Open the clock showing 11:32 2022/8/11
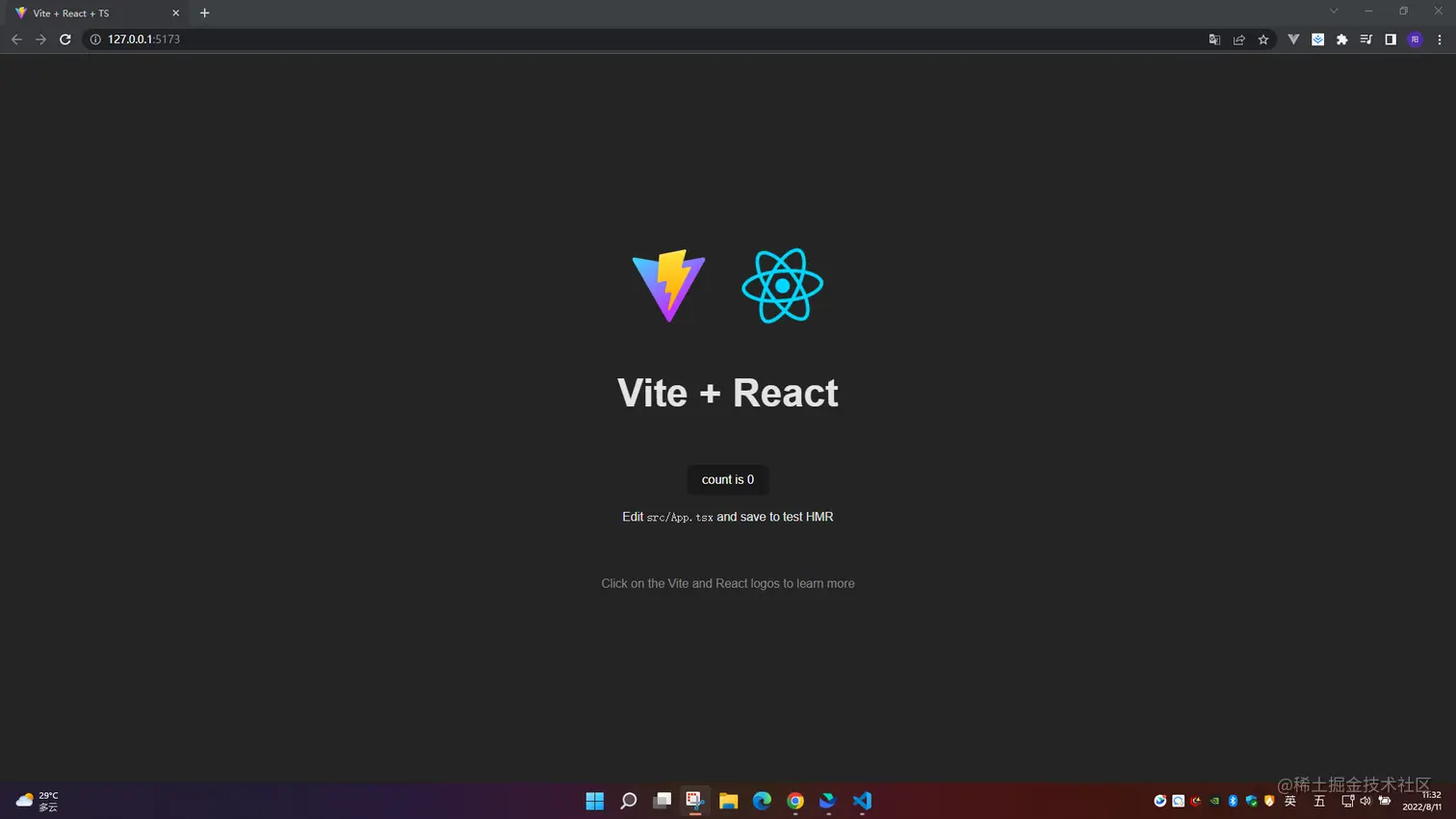The image size is (1456, 819). pos(1422,801)
